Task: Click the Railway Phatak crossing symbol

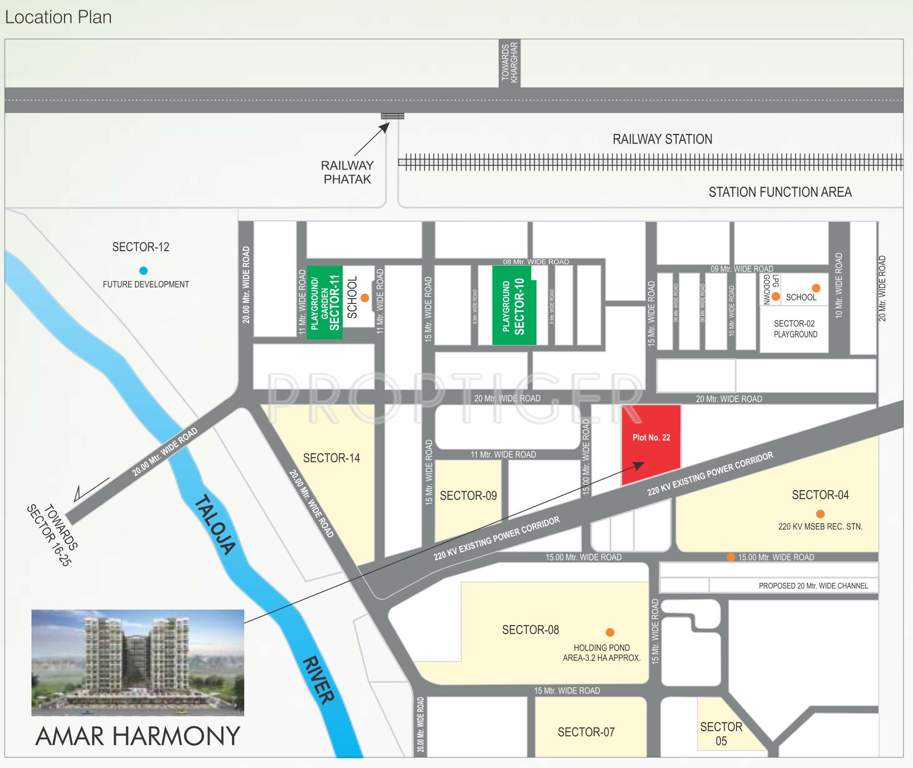Action: tap(391, 118)
